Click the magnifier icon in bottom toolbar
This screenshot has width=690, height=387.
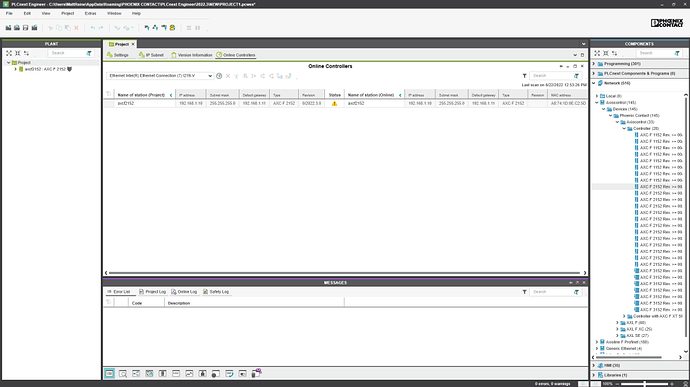pos(123,373)
